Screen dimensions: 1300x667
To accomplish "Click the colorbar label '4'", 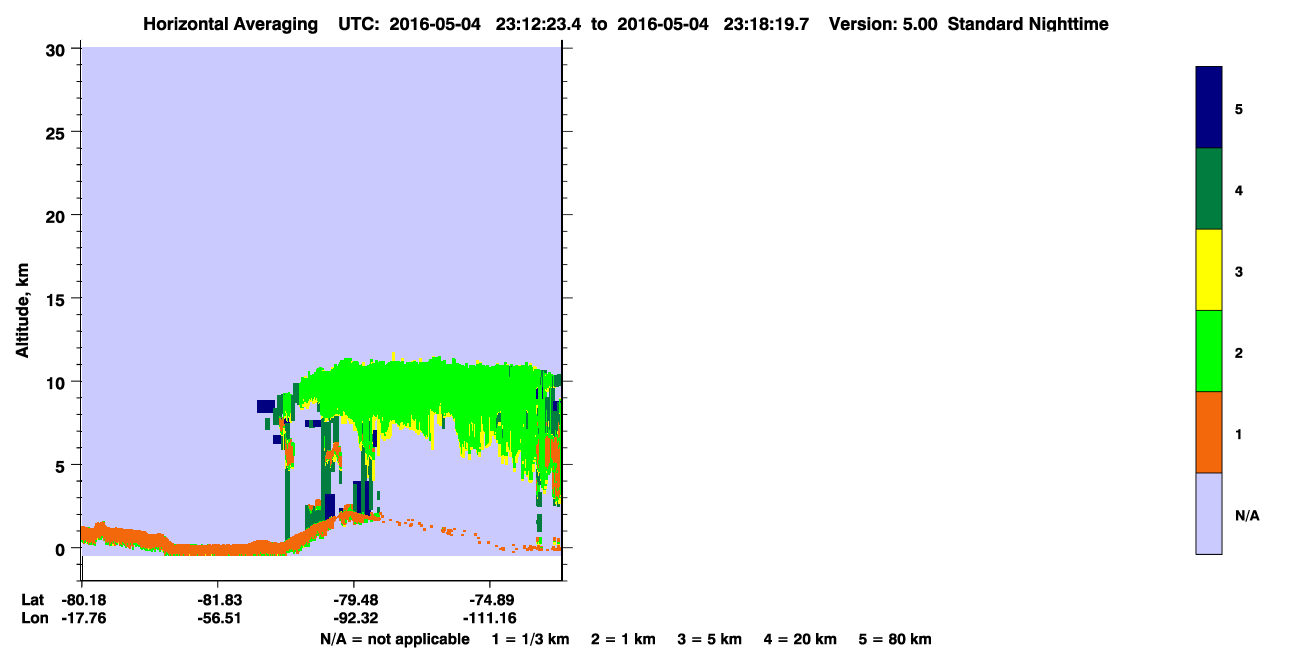I will 1239,189.
